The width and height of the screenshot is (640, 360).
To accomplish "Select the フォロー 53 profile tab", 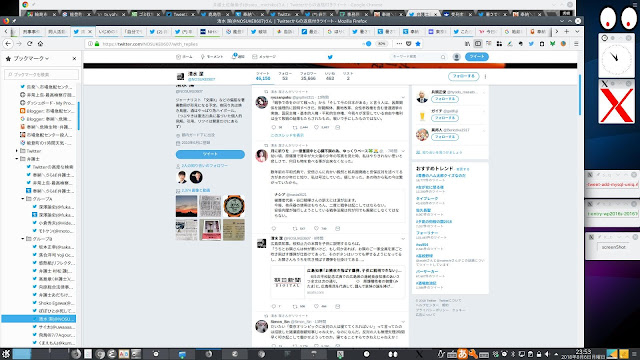I will click(285, 76).
